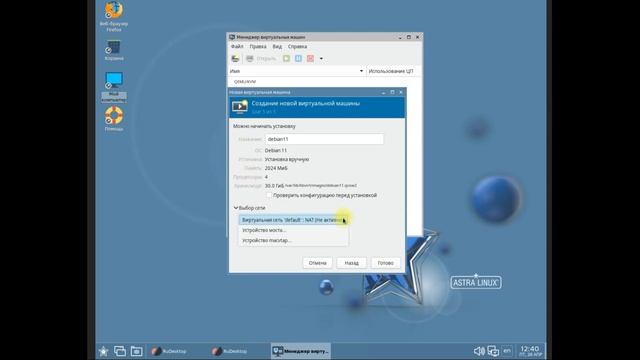Click the Готово button
This screenshot has height=360, width=640.
point(385,263)
